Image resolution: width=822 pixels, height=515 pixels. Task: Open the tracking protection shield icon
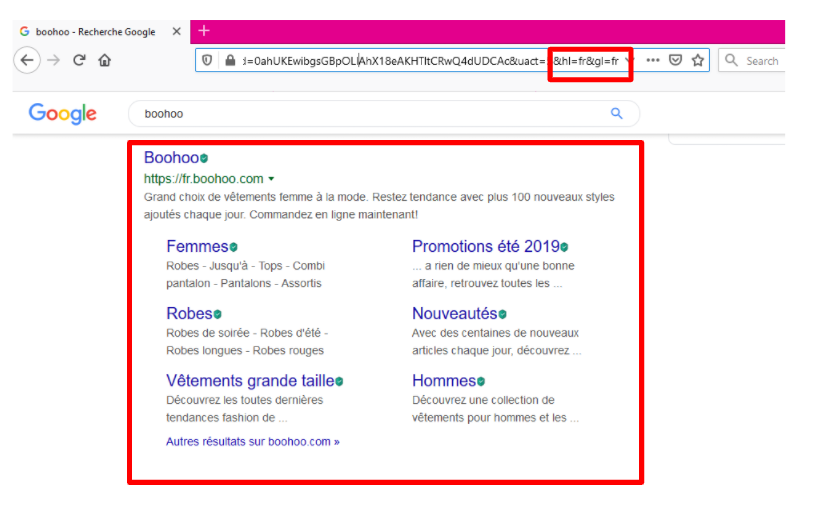pos(207,60)
